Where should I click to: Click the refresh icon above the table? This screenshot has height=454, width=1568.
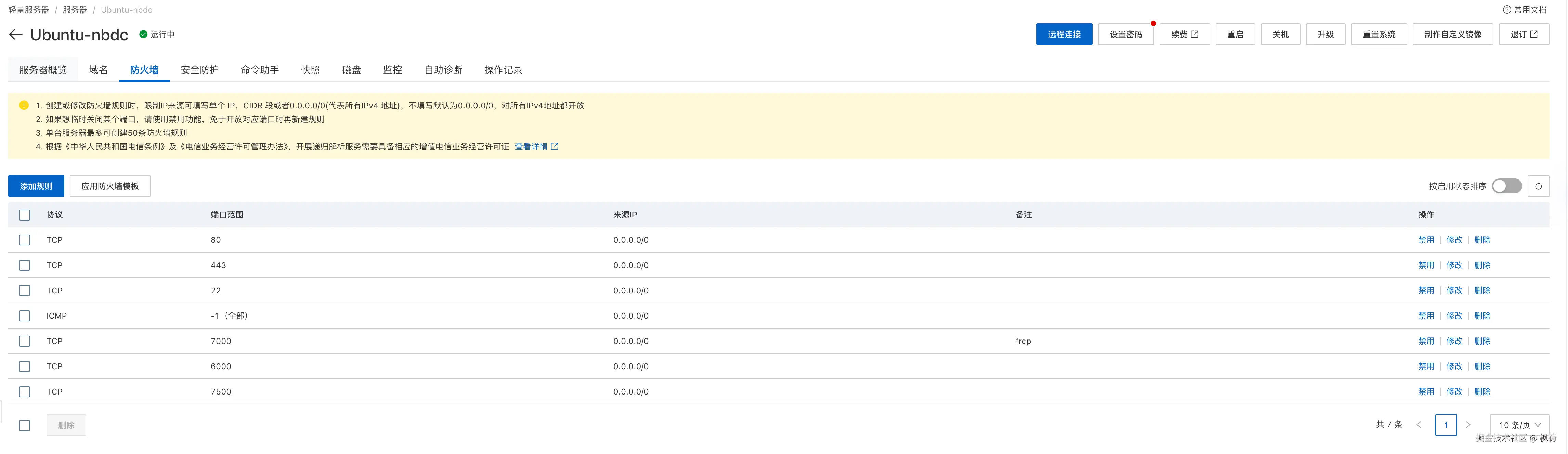click(x=1538, y=186)
